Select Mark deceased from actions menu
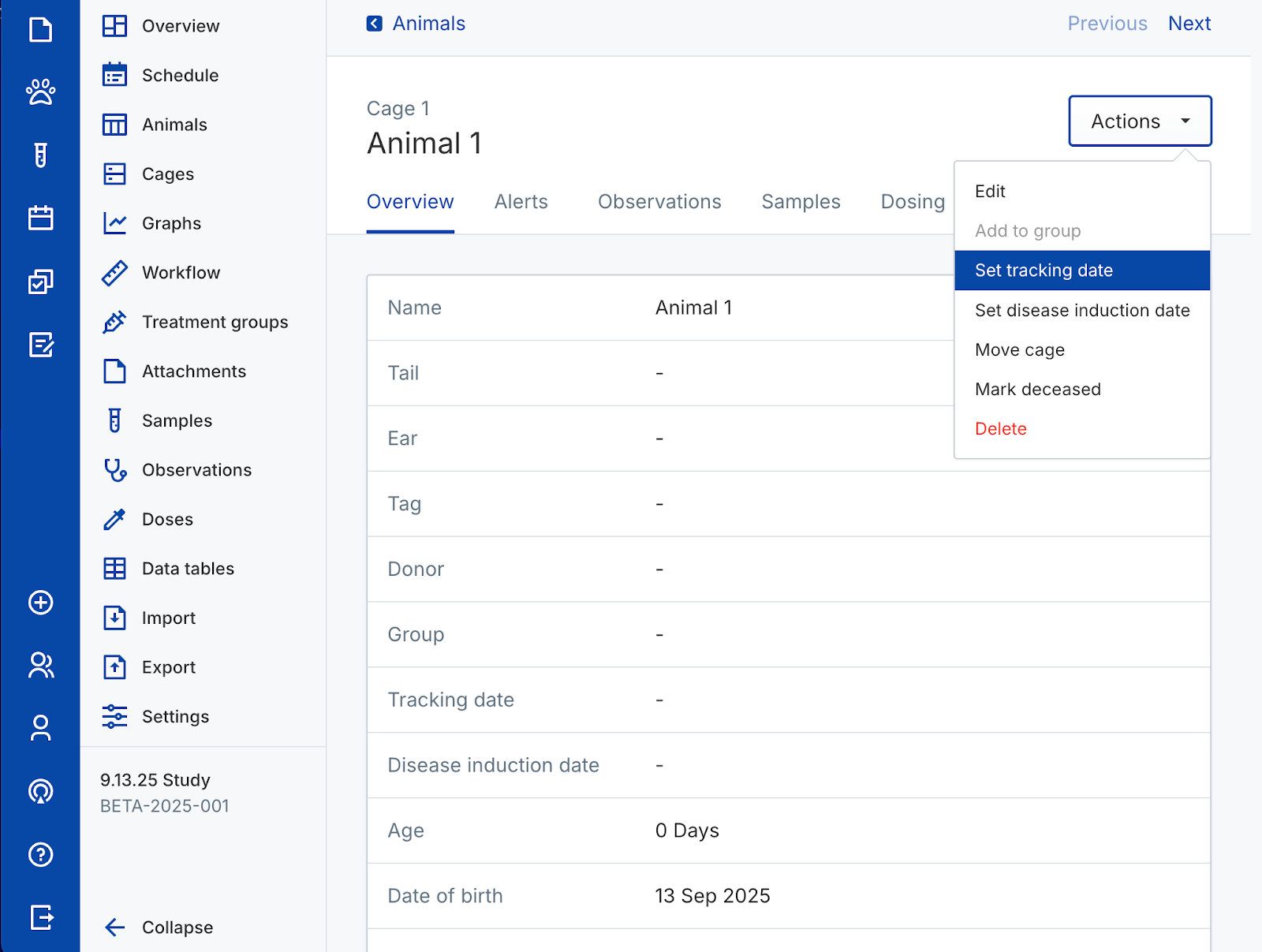The width and height of the screenshot is (1262, 952). tap(1037, 389)
